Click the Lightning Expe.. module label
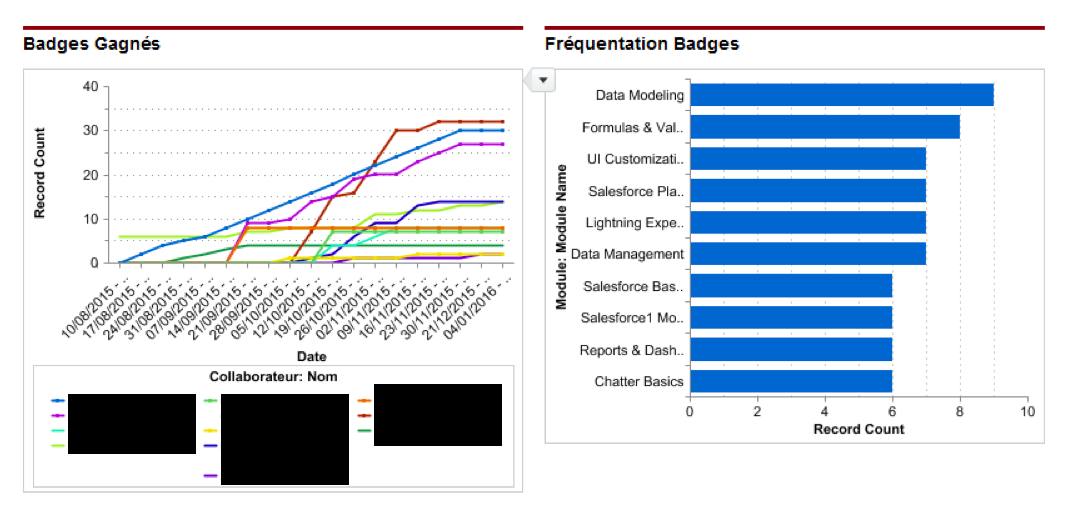This screenshot has height=517, width=1074. click(x=635, y=223)
